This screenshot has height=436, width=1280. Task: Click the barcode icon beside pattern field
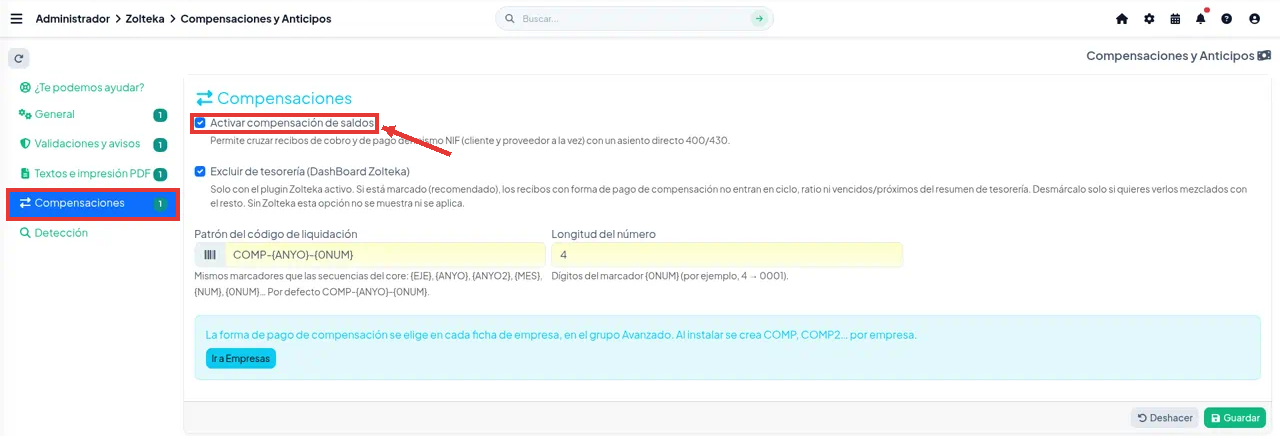[x=210, y=255]
